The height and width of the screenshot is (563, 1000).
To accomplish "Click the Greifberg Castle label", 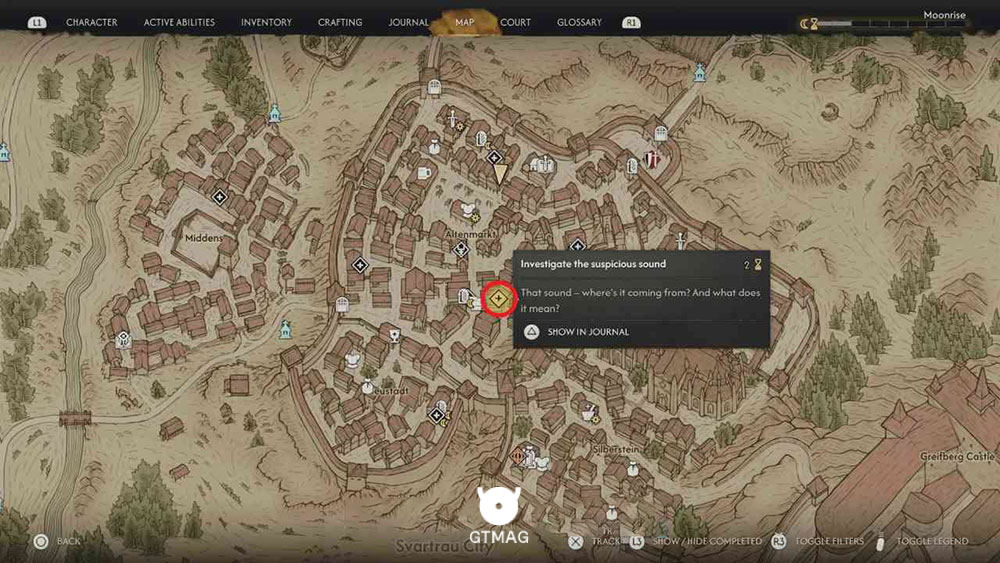I will [x=957, y=457].
